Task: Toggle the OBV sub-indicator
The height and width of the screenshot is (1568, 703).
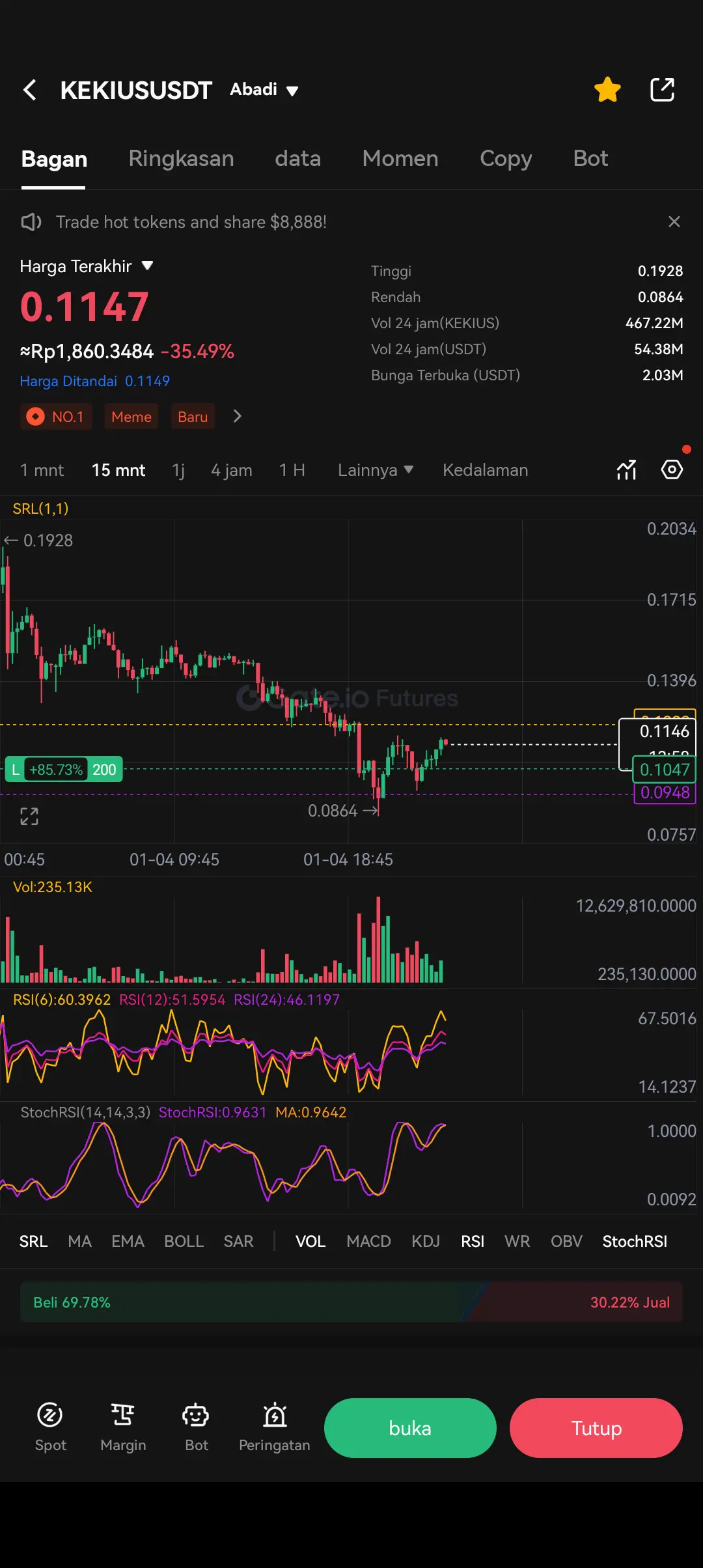Action: (566, 1242)
